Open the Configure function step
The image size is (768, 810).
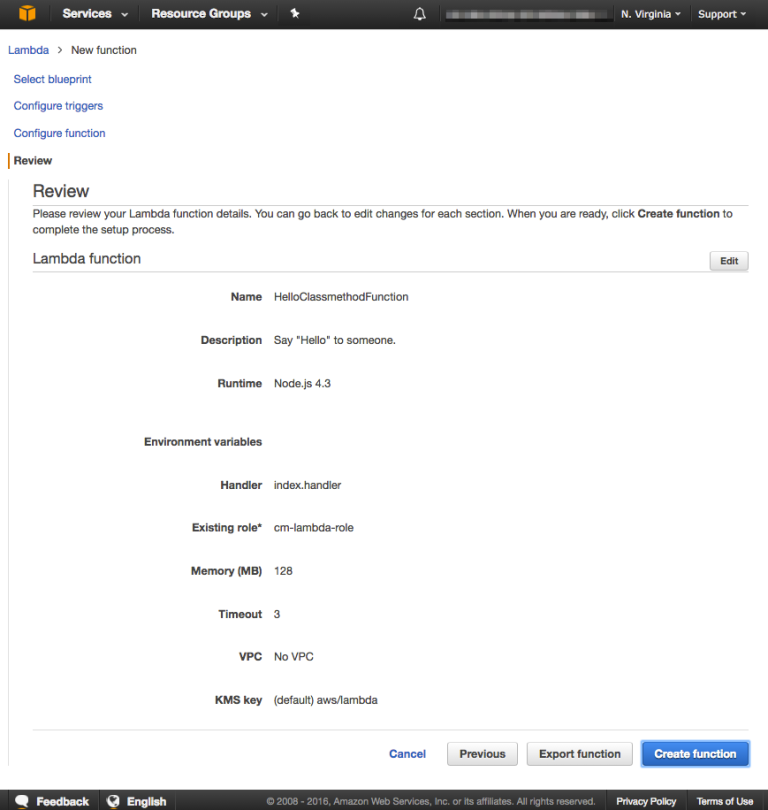59,133
